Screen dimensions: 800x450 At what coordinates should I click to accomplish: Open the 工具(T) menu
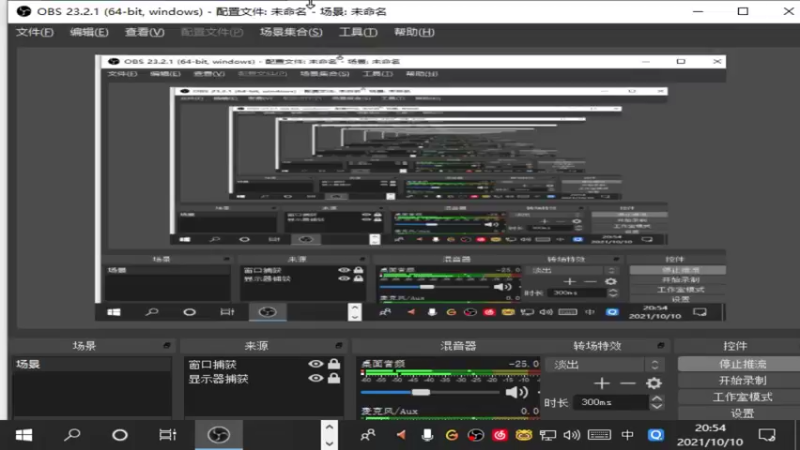click(x=358, y=32)
